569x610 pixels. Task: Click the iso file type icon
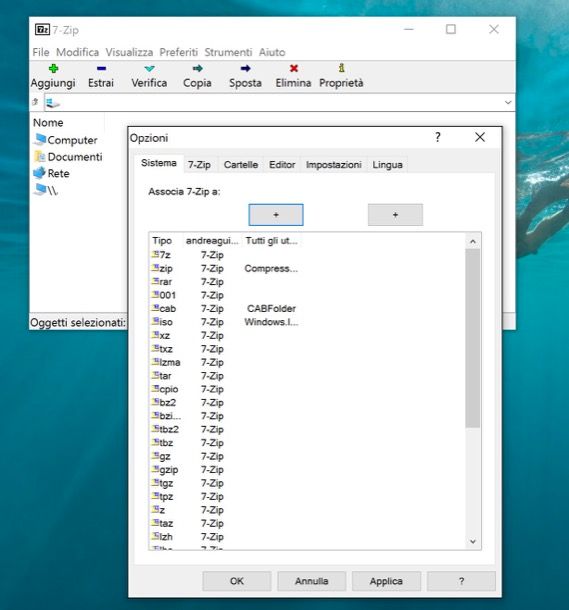click(x=155, y=322)
